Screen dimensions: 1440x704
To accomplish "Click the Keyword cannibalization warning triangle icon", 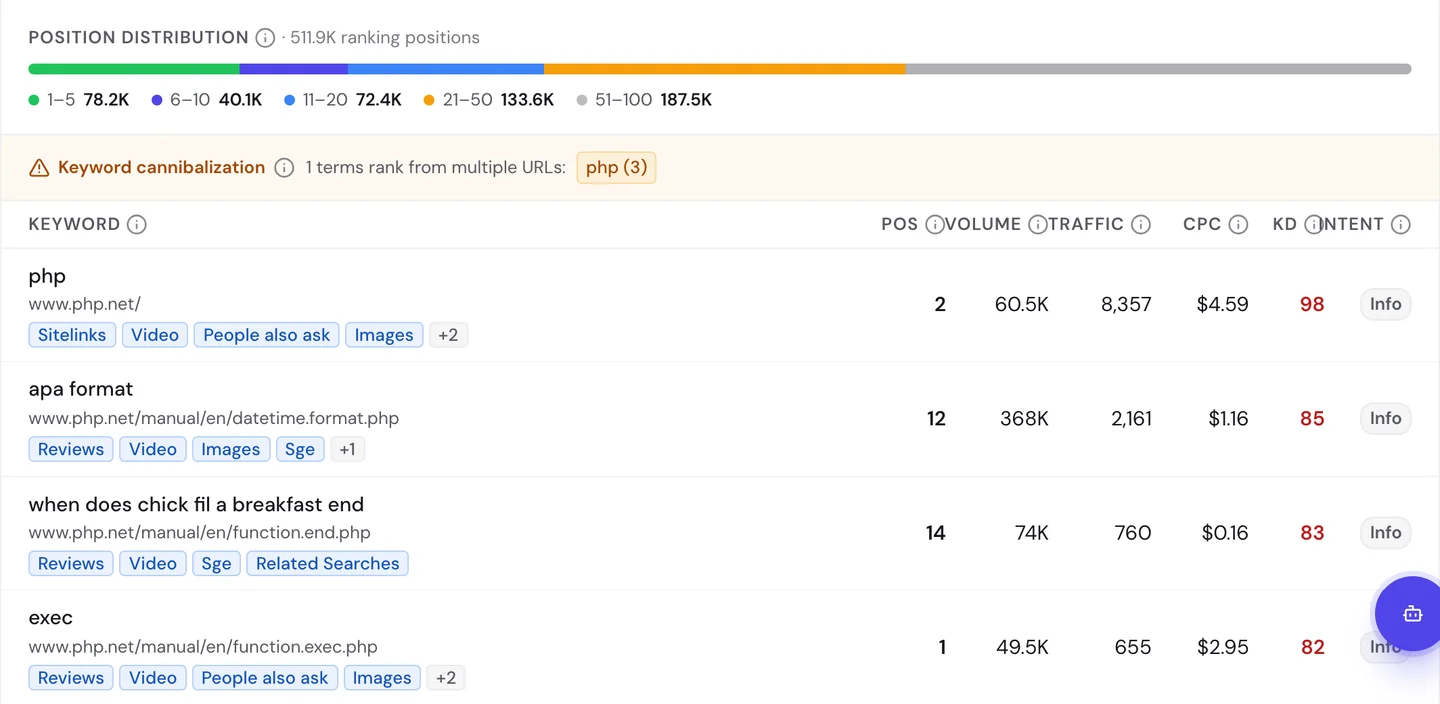I will click(39, 168).
